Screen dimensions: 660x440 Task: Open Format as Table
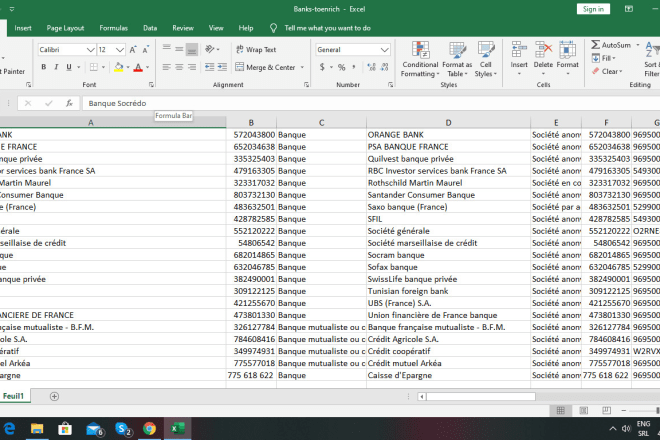(457, 59)
